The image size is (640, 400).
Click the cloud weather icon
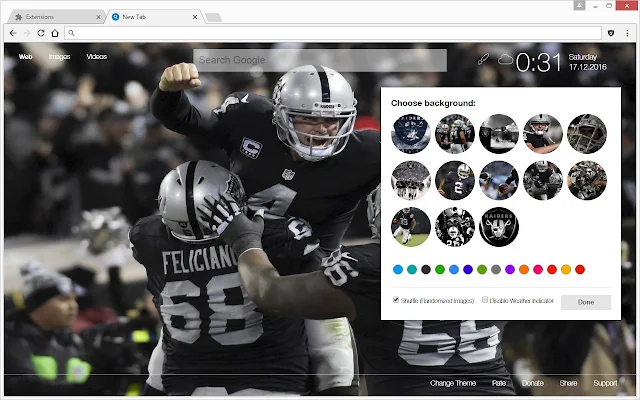click(x=505, y=60)
